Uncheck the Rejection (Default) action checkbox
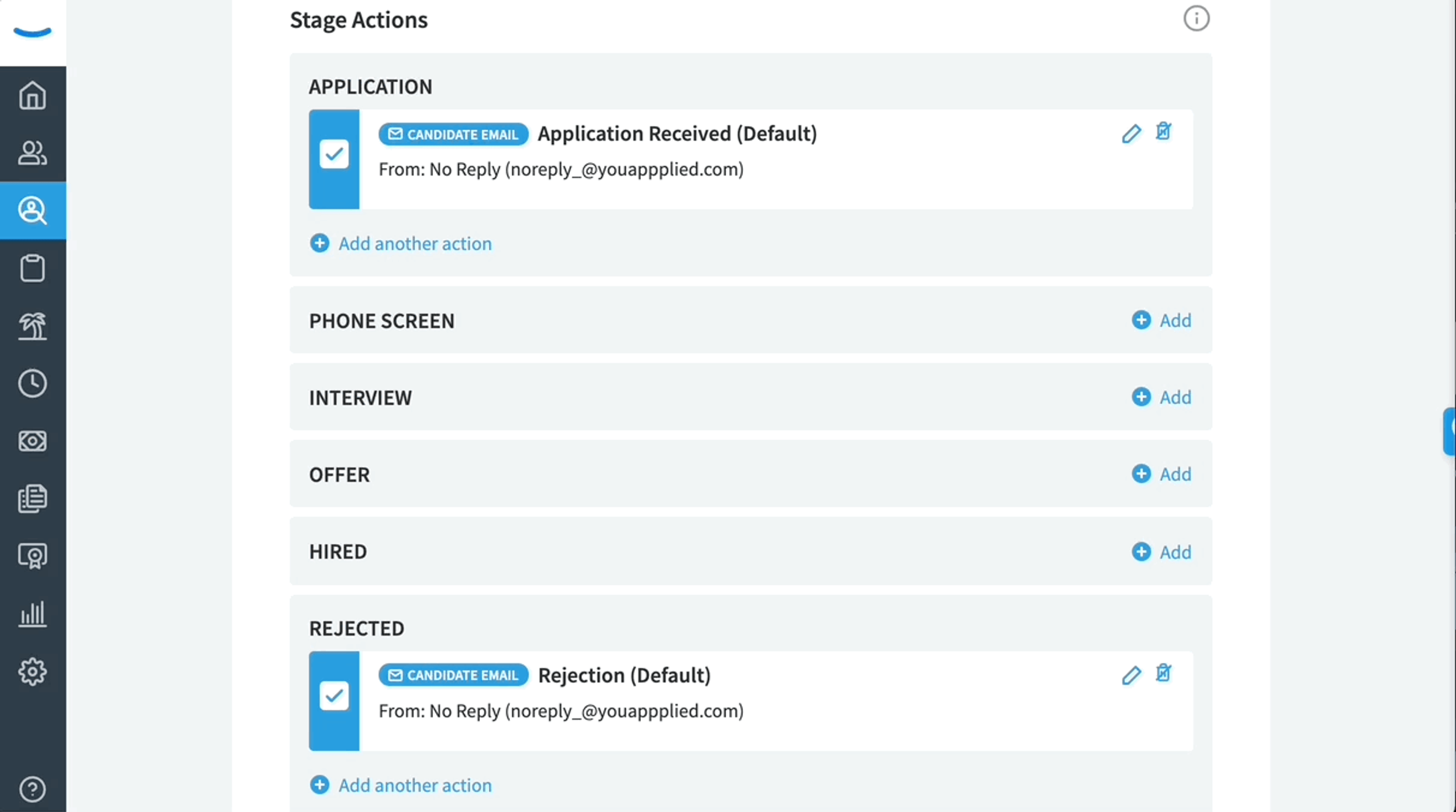The image size is (1456, 812). [x=334, y=696]
